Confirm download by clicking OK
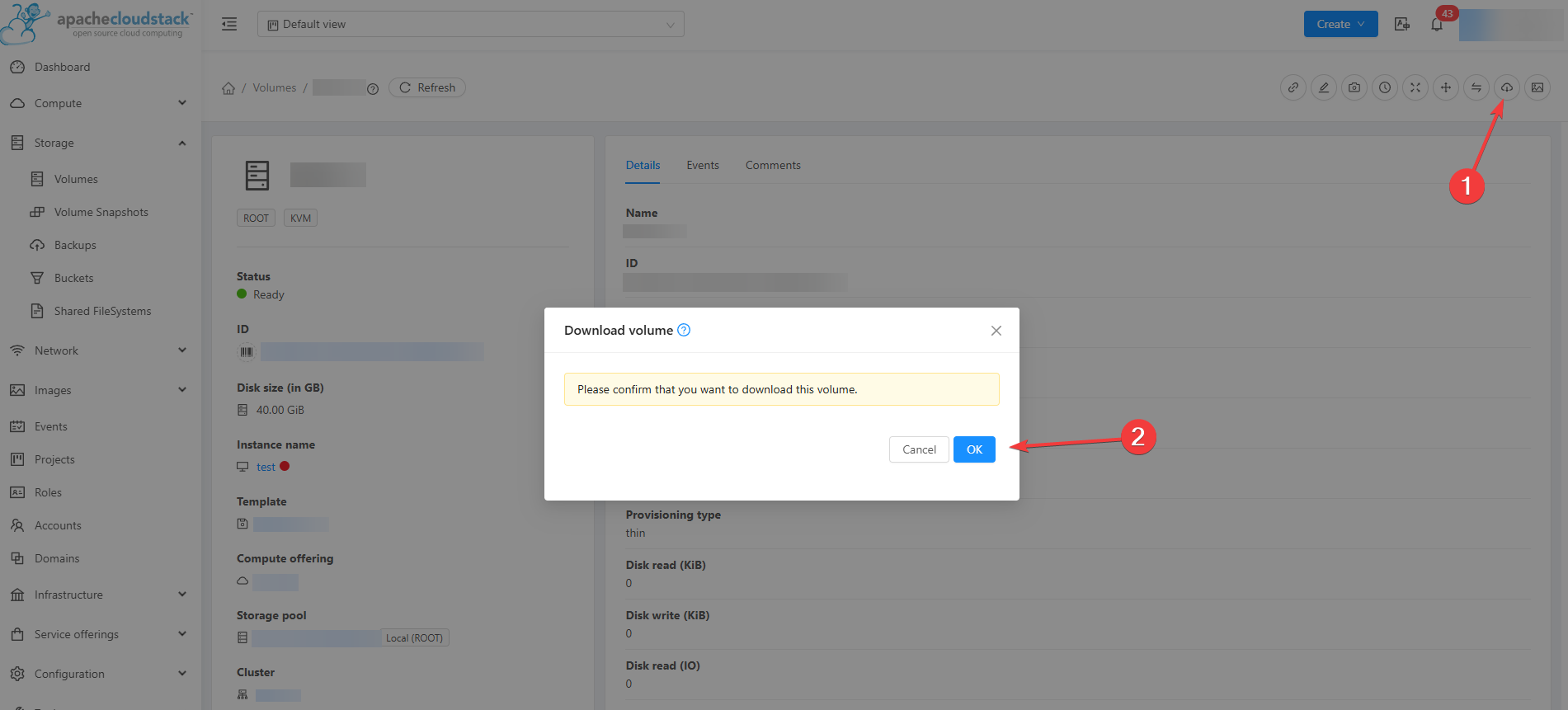The width and height of the screenshot is (1568, 710). 974,449
